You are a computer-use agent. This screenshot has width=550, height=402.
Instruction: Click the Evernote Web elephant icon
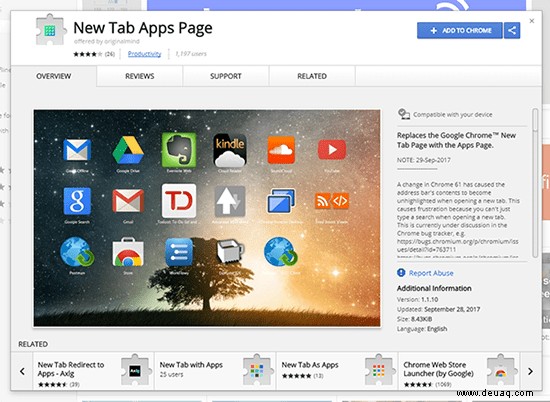click(179, 150)
